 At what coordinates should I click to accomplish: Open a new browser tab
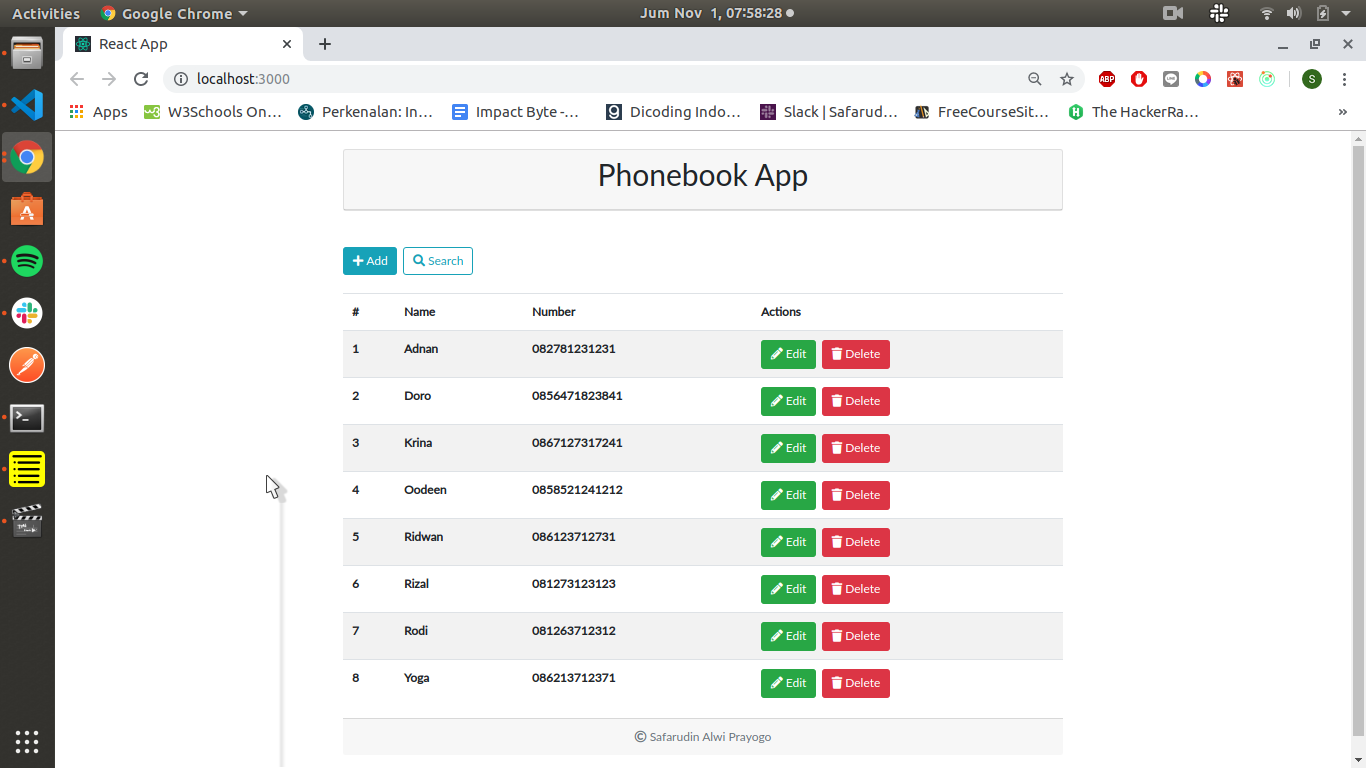tap(325, 44)
